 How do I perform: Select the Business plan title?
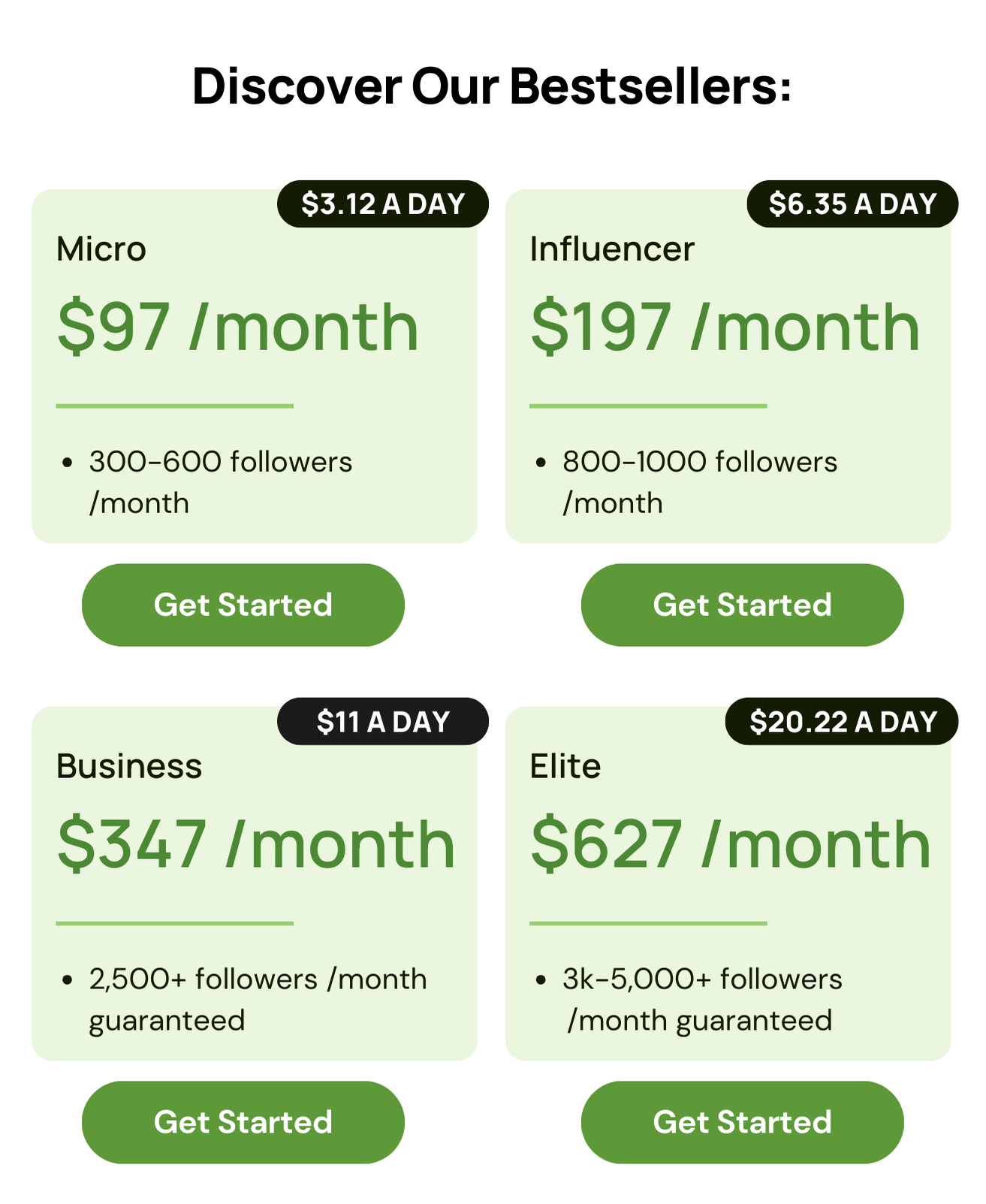tap(129, 767)
